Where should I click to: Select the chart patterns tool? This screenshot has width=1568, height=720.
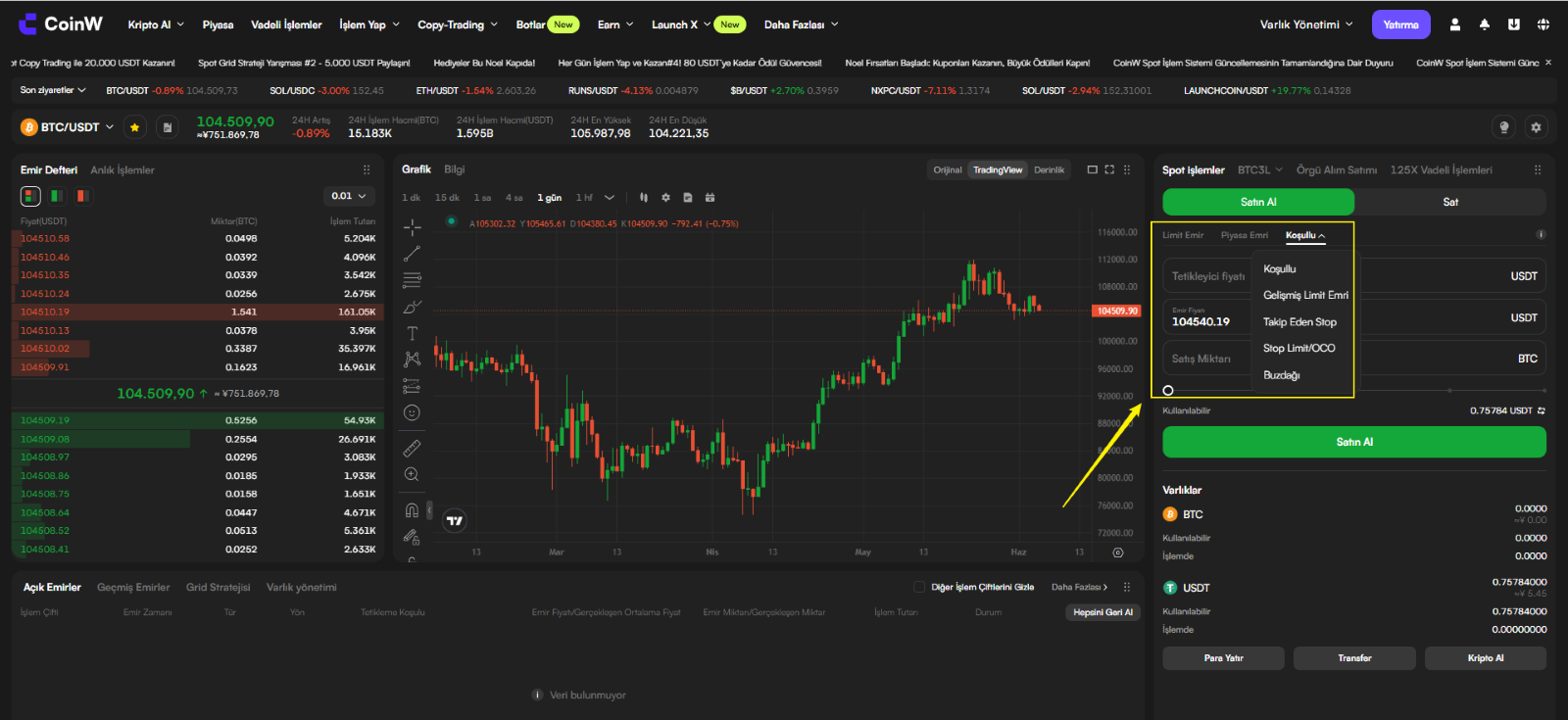point(412,360)
